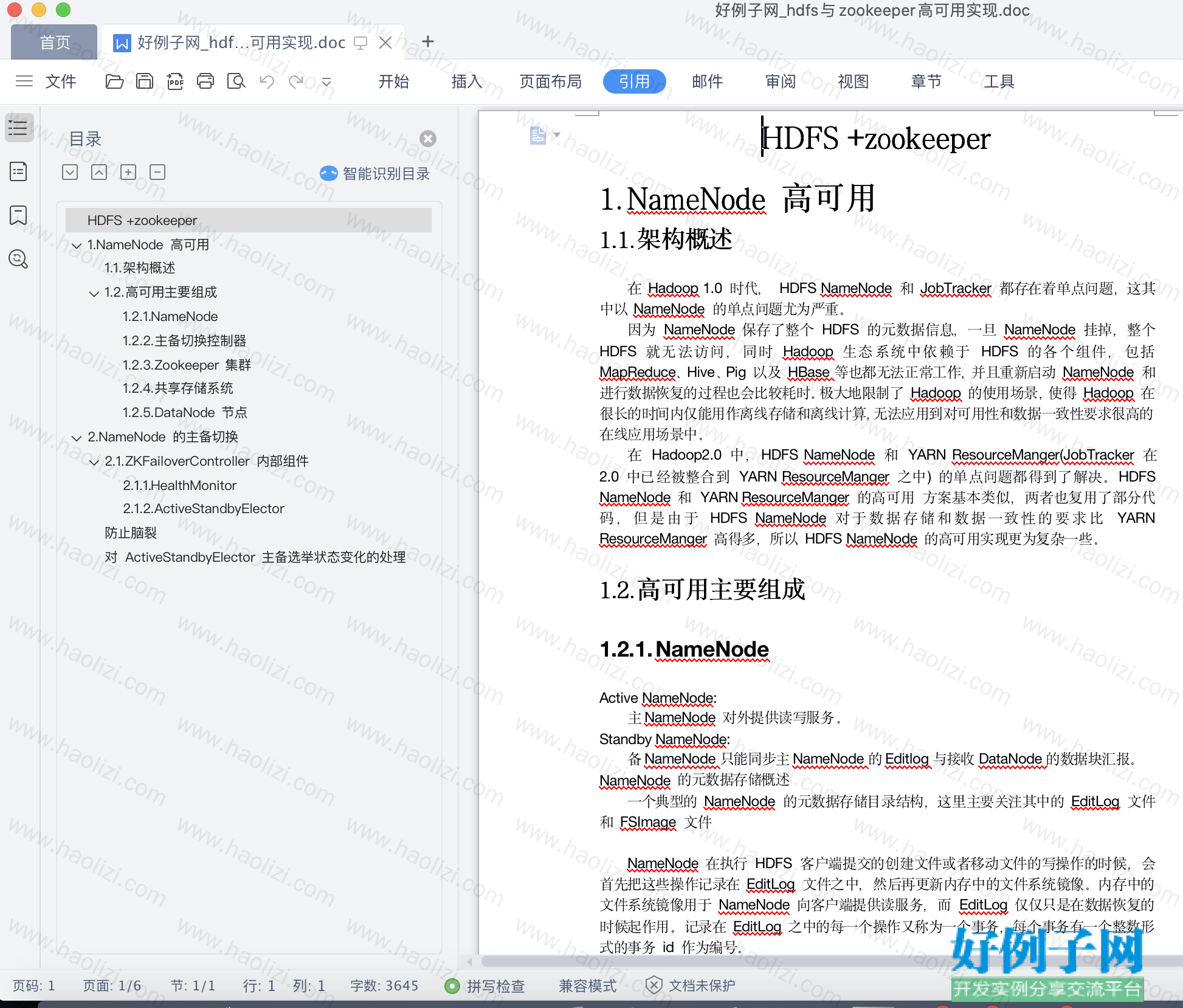
Task: Click the tab display monitor icon
Action: (x=360, y=43)
